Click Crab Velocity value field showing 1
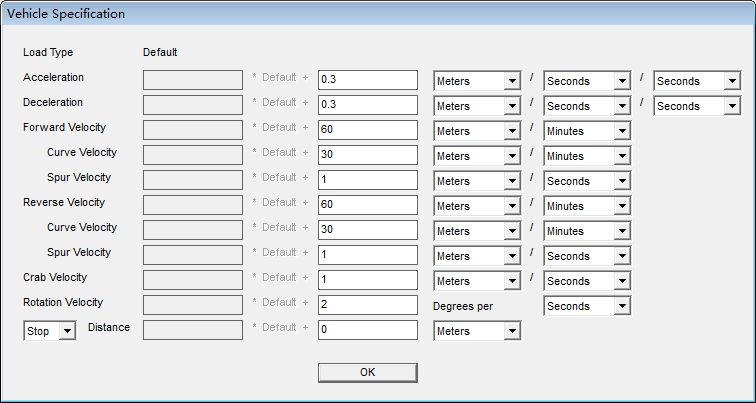This screenshot has height=403, width=756. (368, 280)
